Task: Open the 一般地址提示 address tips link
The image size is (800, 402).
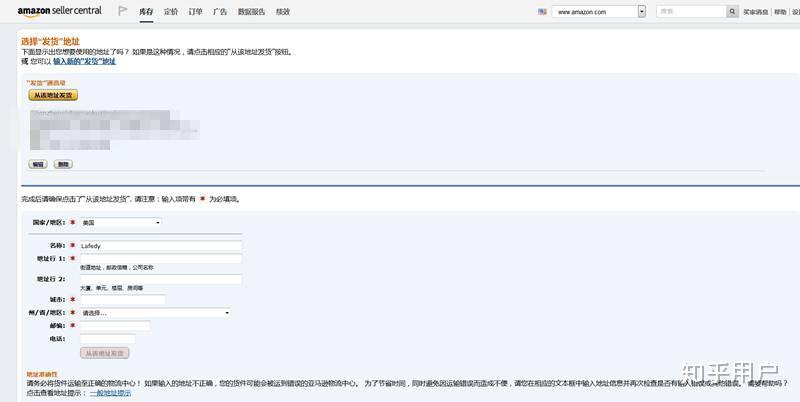Action: click(x=110, y=393)
